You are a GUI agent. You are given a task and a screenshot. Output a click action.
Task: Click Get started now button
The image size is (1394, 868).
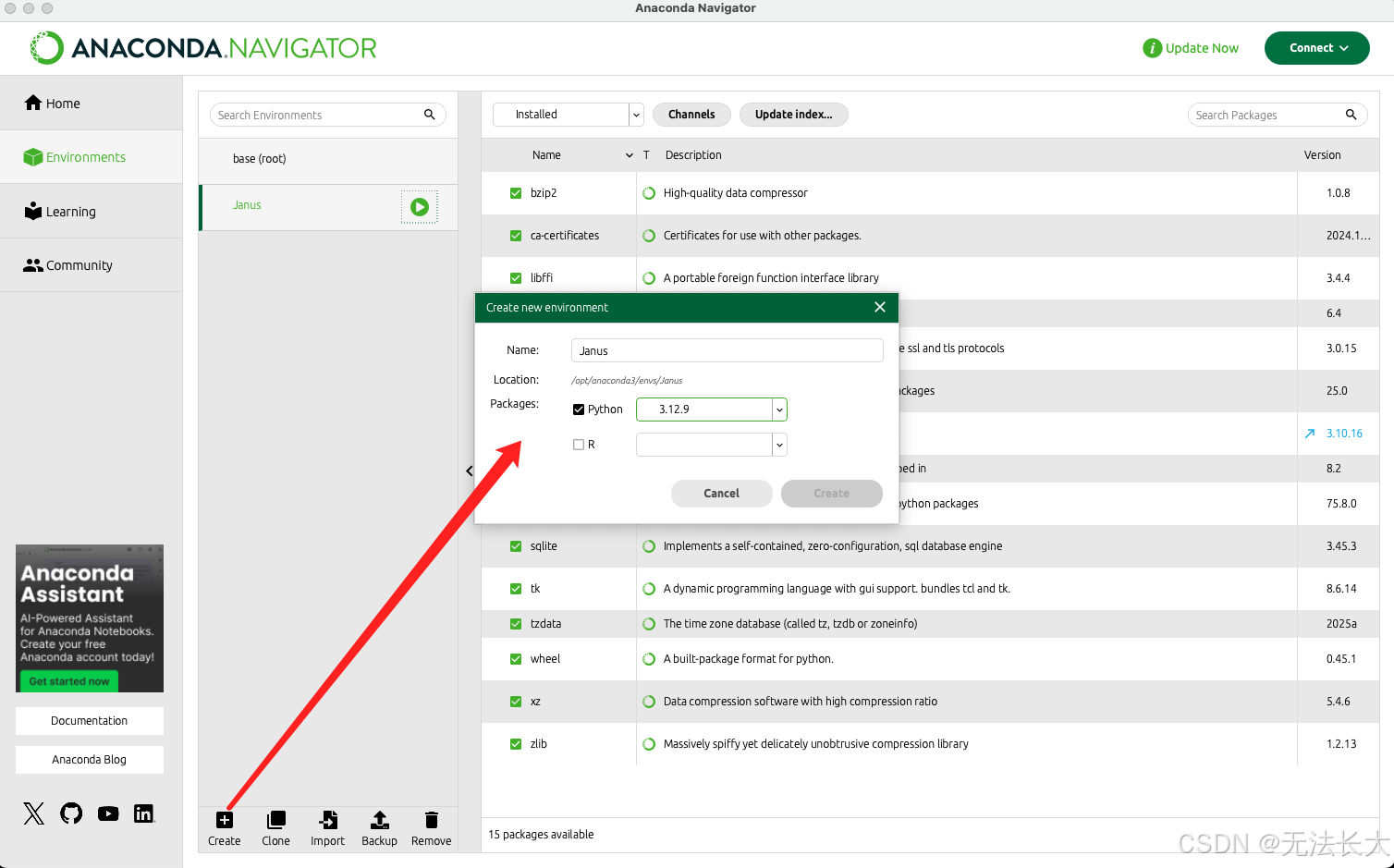point(69,681)
